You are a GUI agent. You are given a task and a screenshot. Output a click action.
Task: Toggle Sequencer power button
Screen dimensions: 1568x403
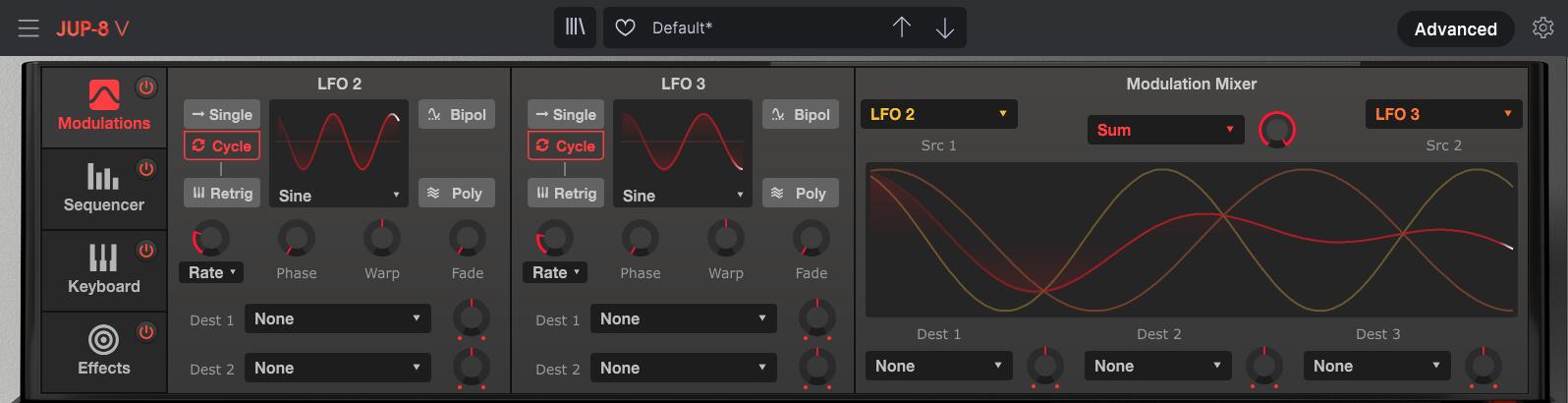pyautogui.click(x=146, y=169)
